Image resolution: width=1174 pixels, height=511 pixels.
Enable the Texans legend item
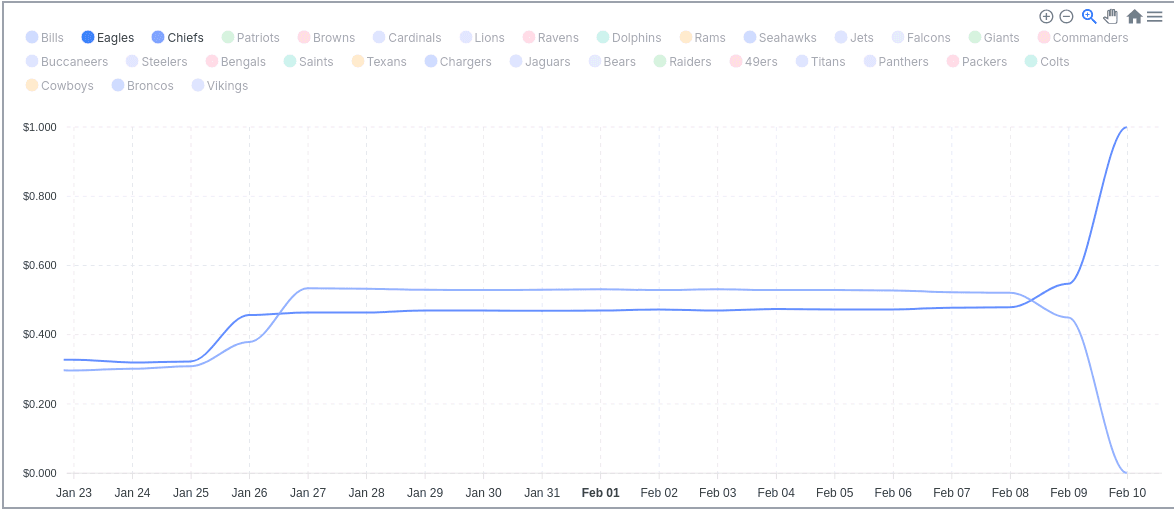point(380,61)
